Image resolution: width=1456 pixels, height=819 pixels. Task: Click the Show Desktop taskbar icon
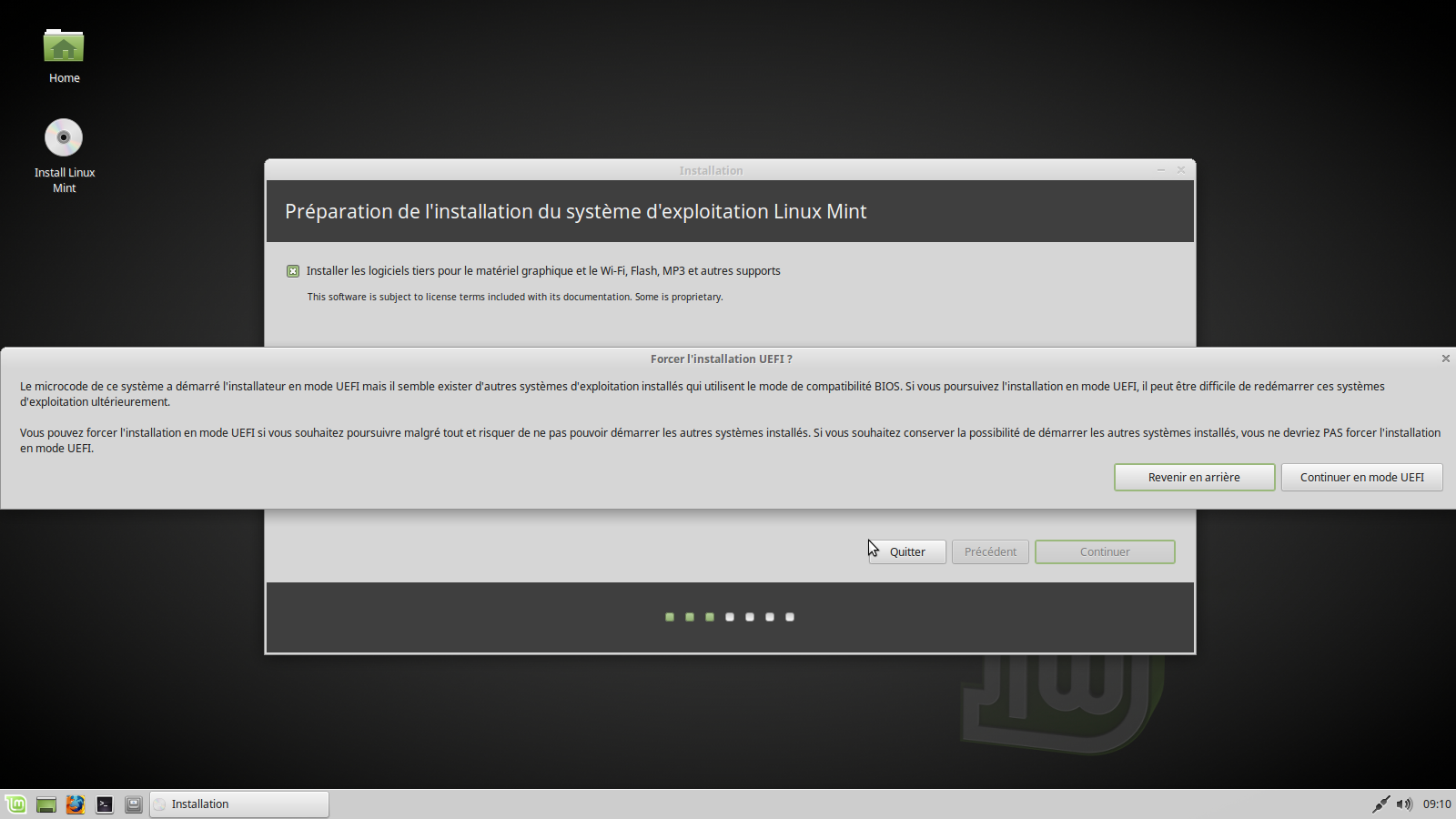click(x=46, y=804)
